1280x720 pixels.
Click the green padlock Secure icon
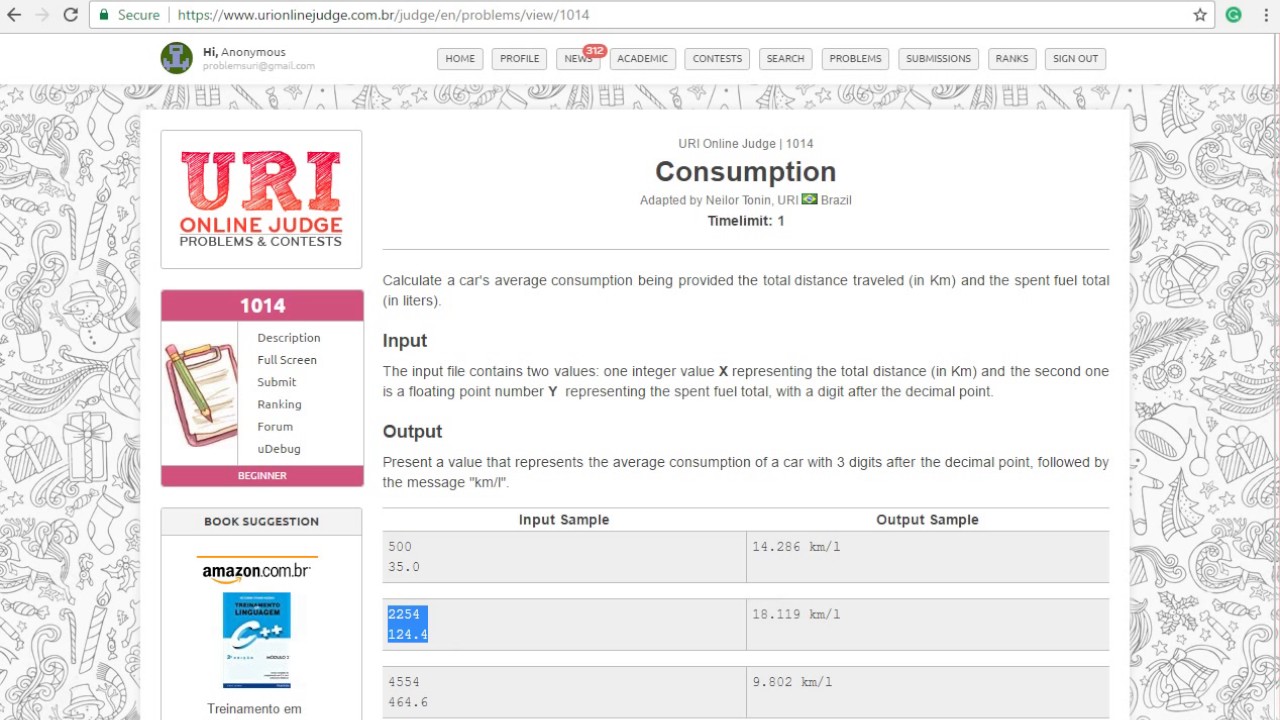click(x=105, y=15)
